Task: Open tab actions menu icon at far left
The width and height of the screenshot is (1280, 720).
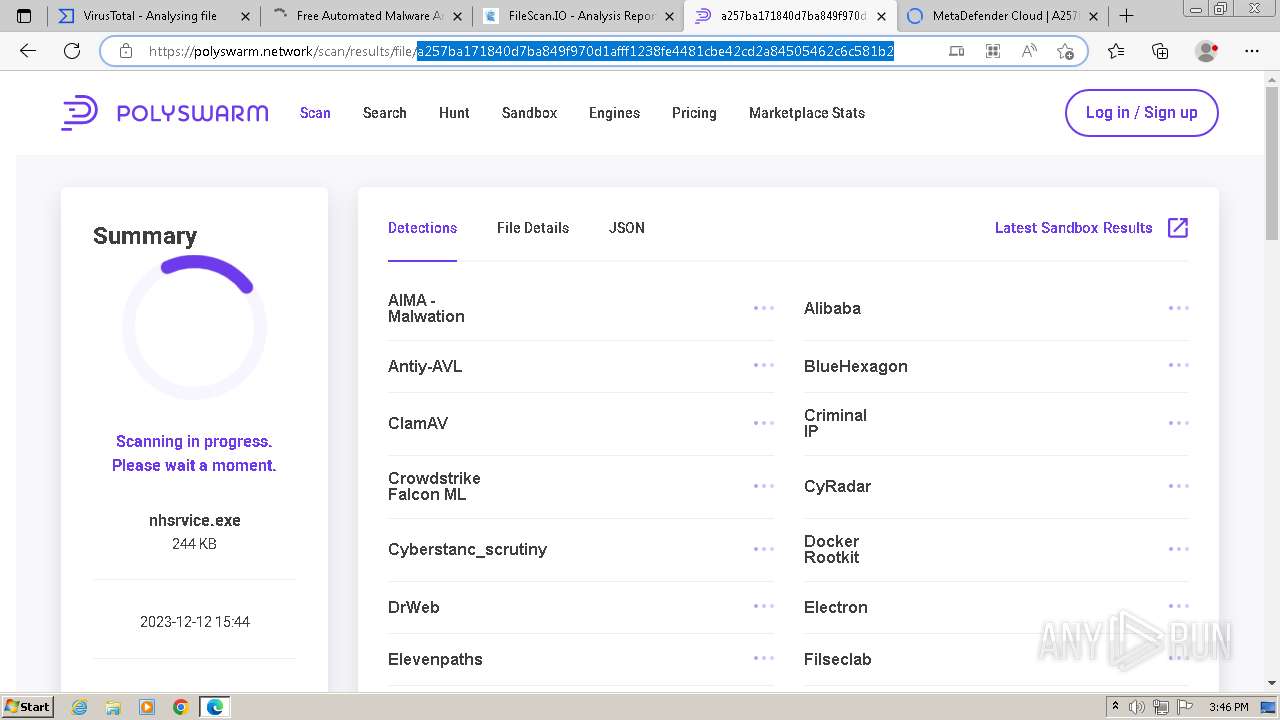Action: (x=24, y=16)
